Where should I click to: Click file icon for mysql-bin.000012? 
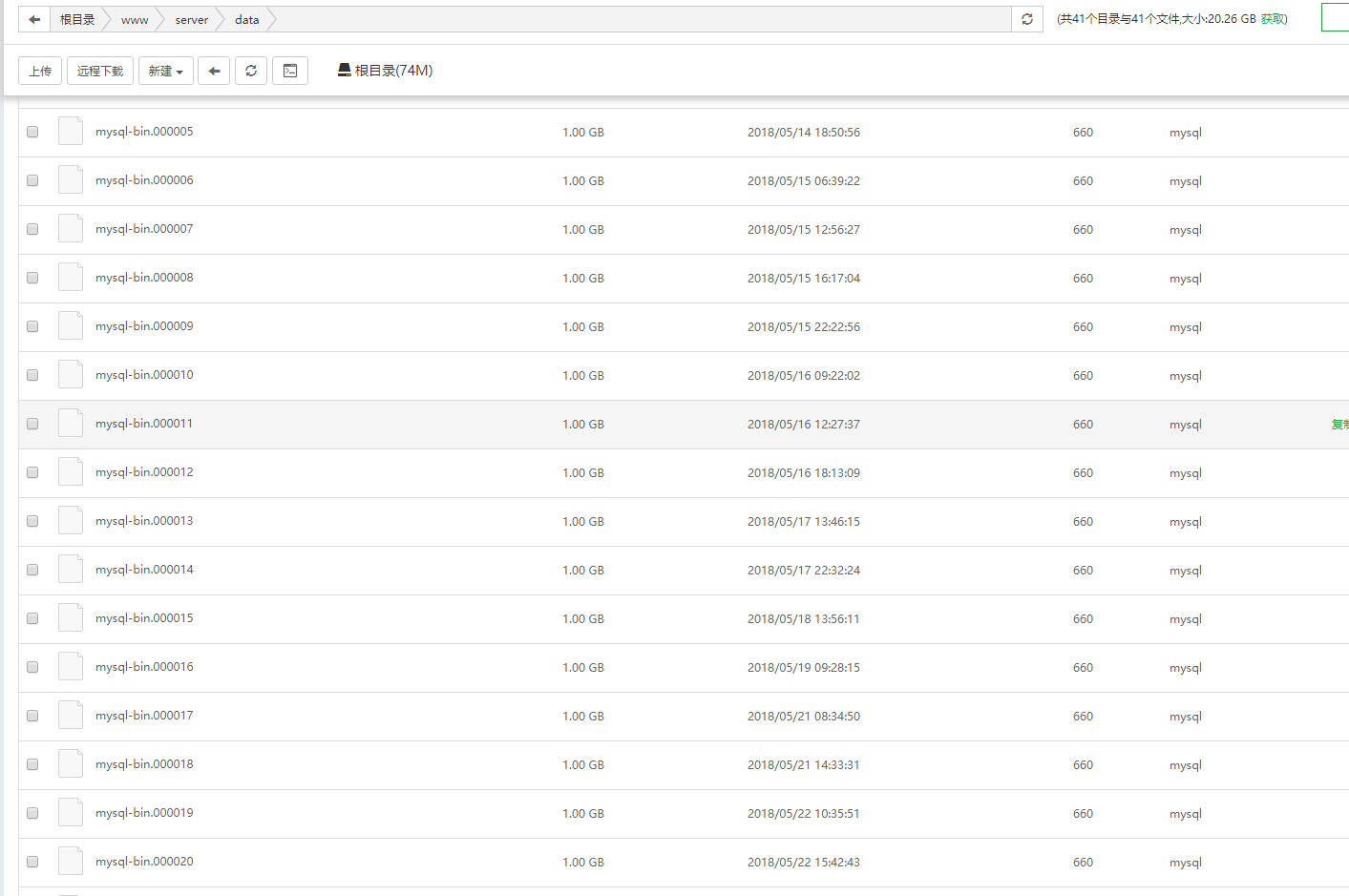71,471
